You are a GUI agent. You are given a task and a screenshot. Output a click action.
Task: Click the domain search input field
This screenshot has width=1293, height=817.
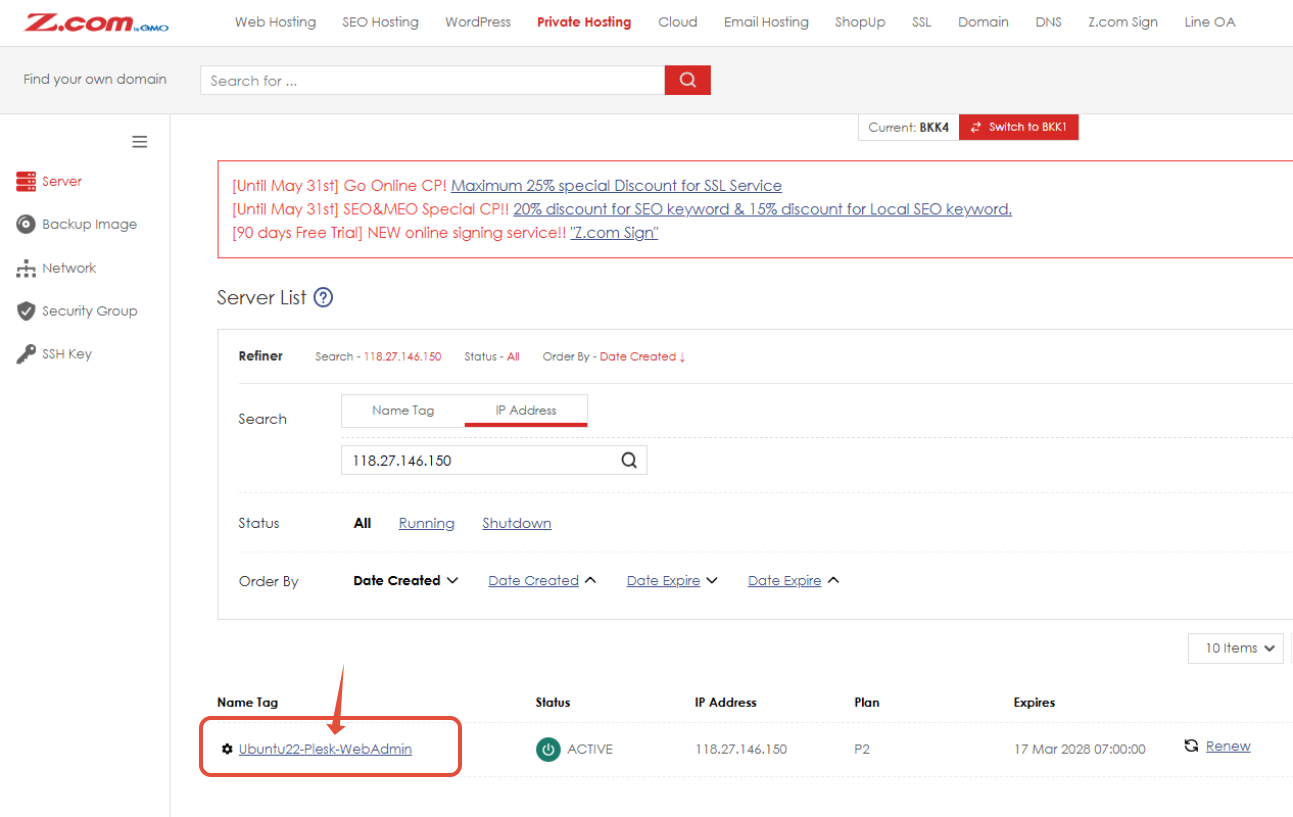click(x=432, y=80)
